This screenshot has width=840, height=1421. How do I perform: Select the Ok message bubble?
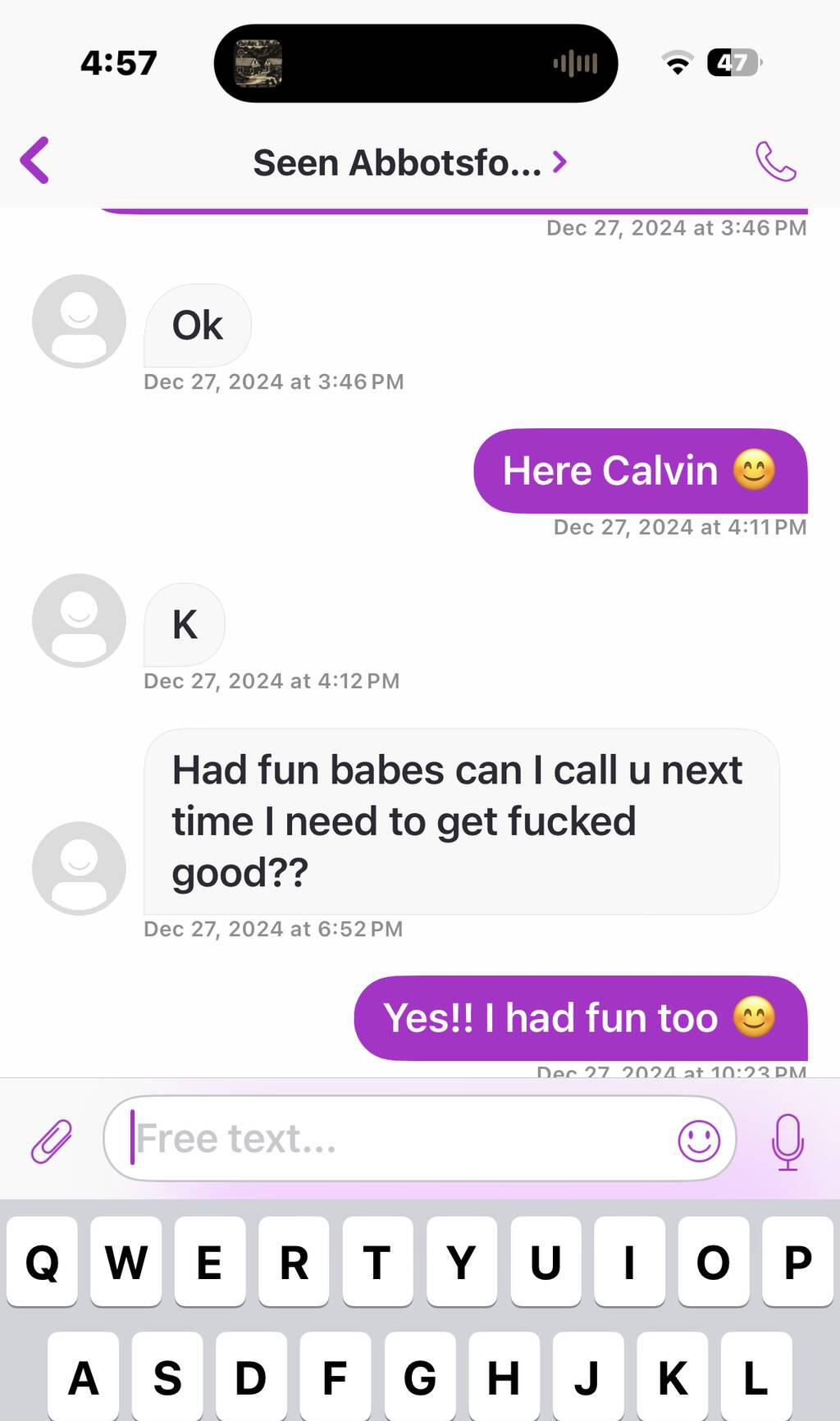tap(198, 326)
